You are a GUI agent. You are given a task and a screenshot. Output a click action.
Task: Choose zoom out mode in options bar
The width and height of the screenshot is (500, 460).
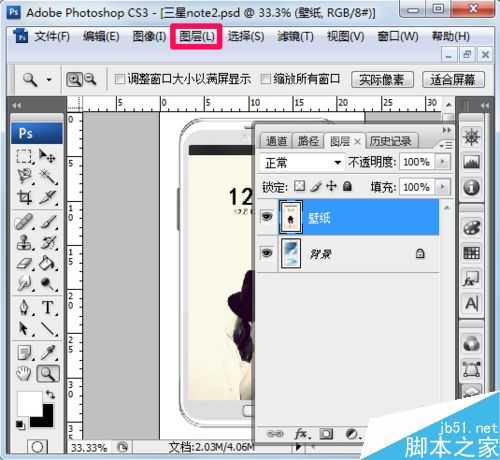point(90,80)
